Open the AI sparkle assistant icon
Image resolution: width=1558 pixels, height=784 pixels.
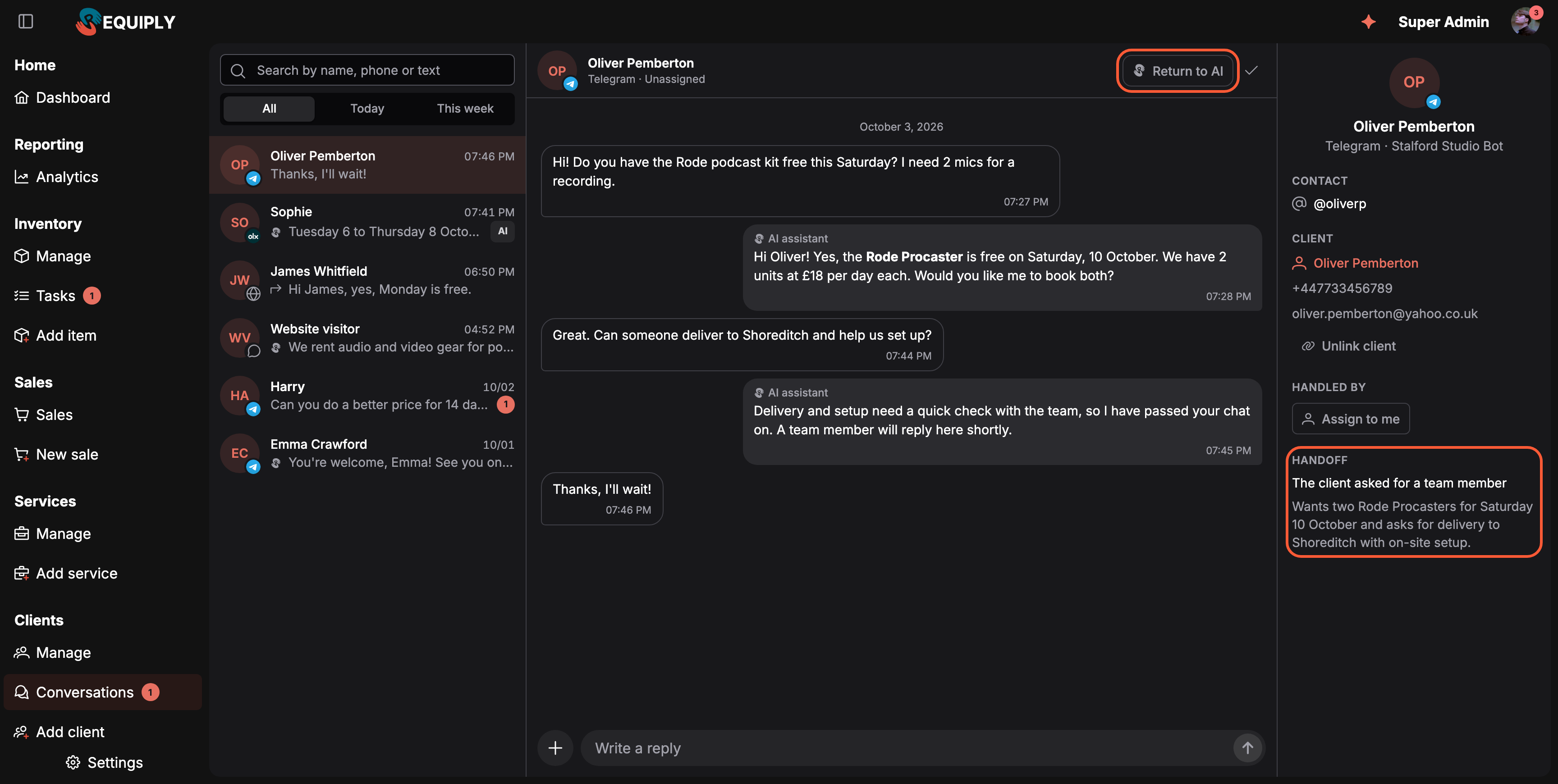(1368, 22)
